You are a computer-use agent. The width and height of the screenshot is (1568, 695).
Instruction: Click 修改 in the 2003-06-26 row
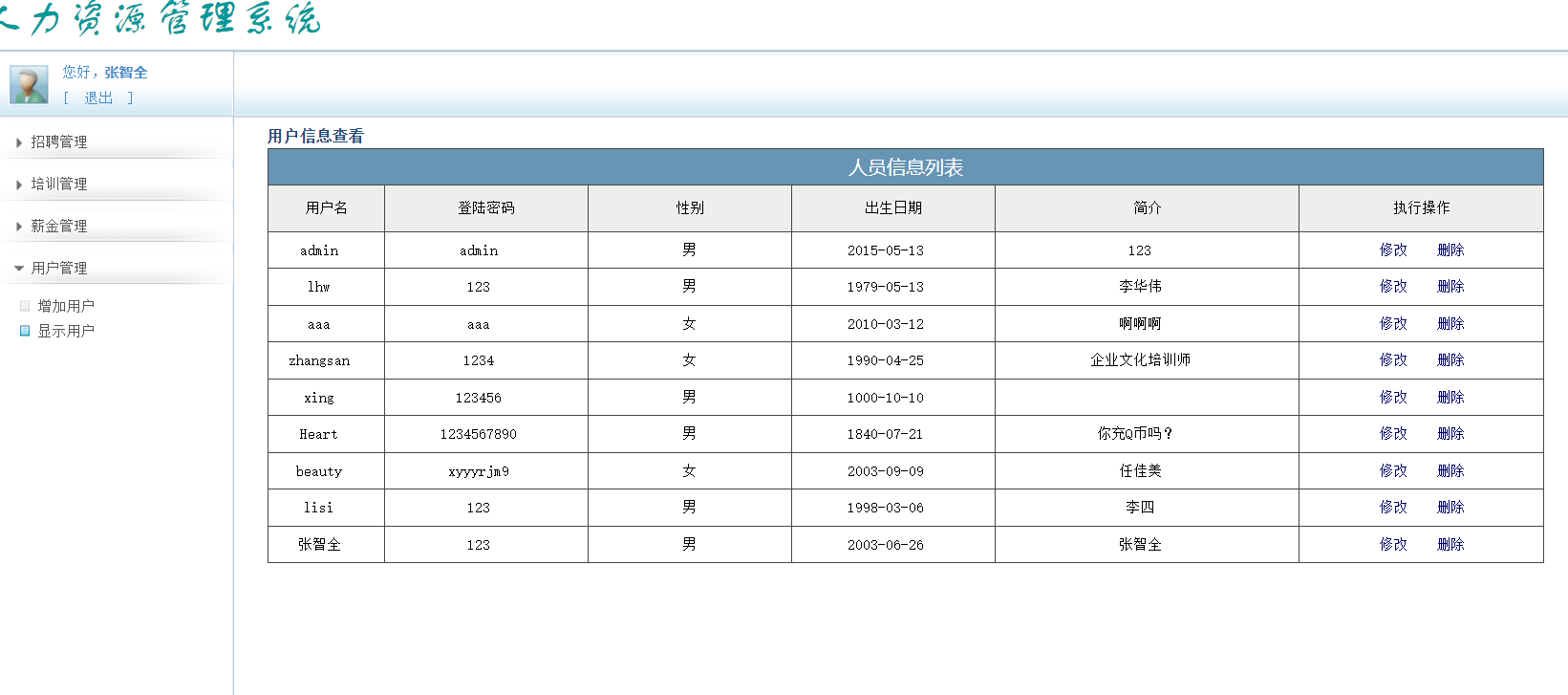(x=1393, y=544)
